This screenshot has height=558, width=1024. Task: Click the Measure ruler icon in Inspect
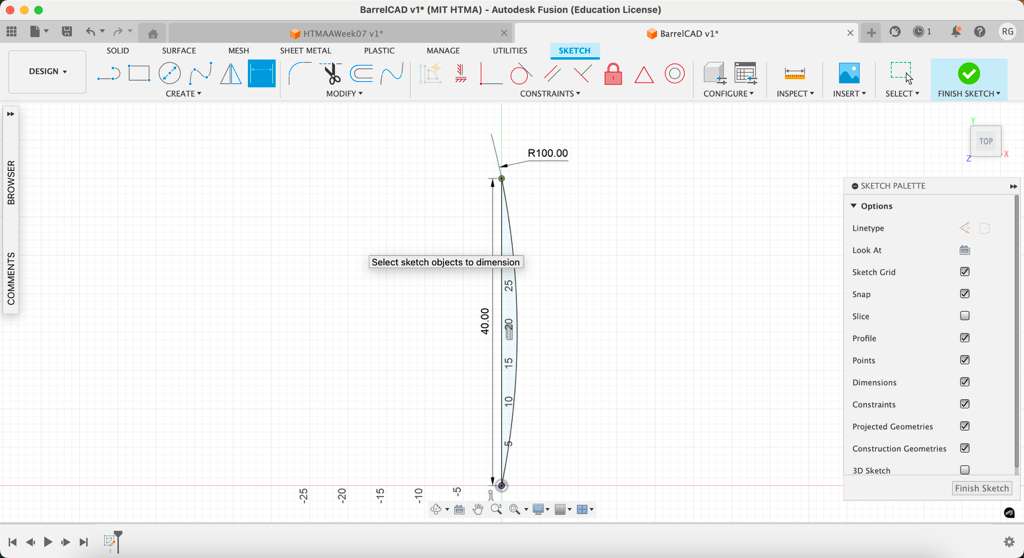pyautogui.click(x=795, y=74)
